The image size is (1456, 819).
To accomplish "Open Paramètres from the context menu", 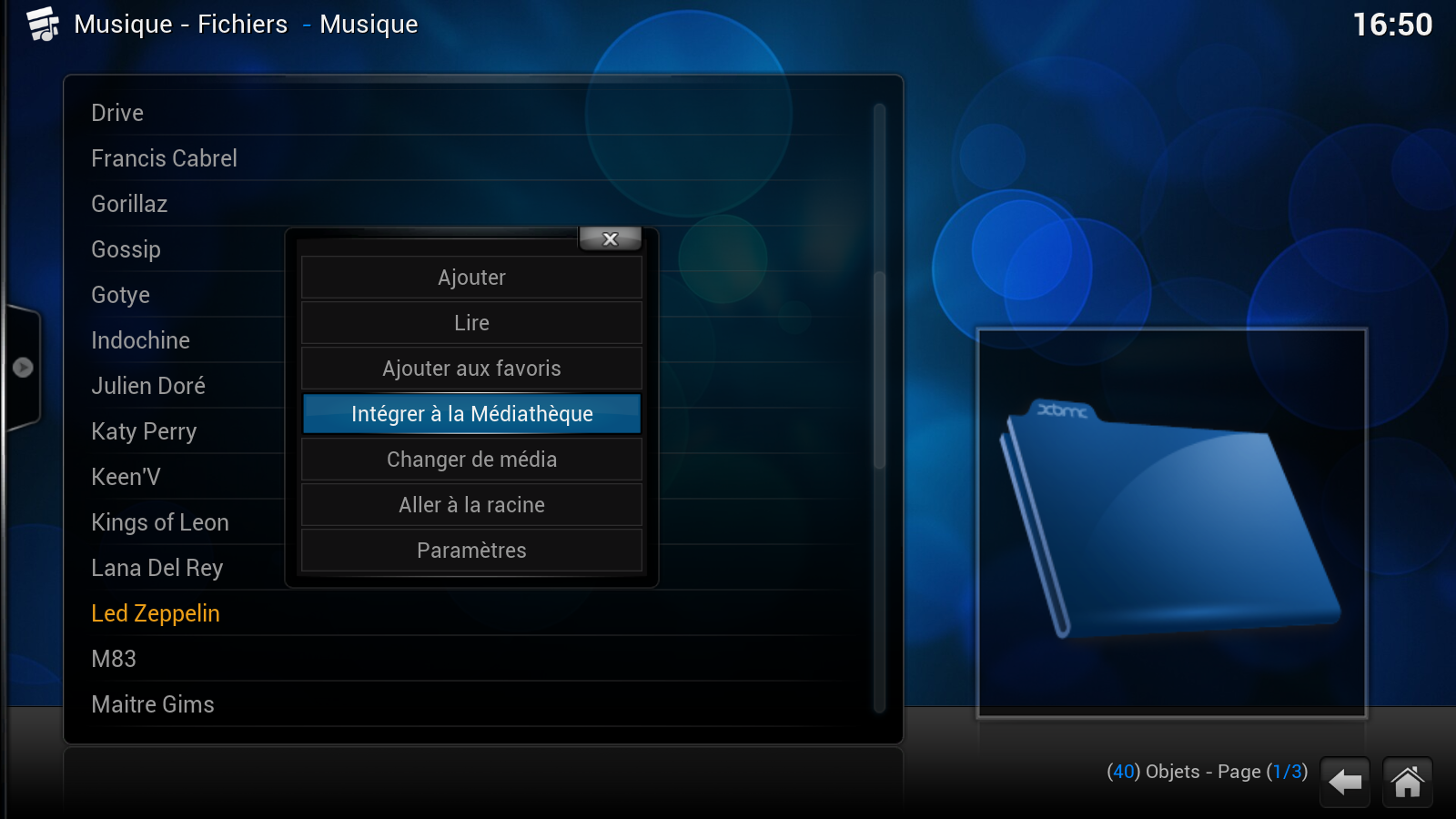I will (x=471, y=551).
